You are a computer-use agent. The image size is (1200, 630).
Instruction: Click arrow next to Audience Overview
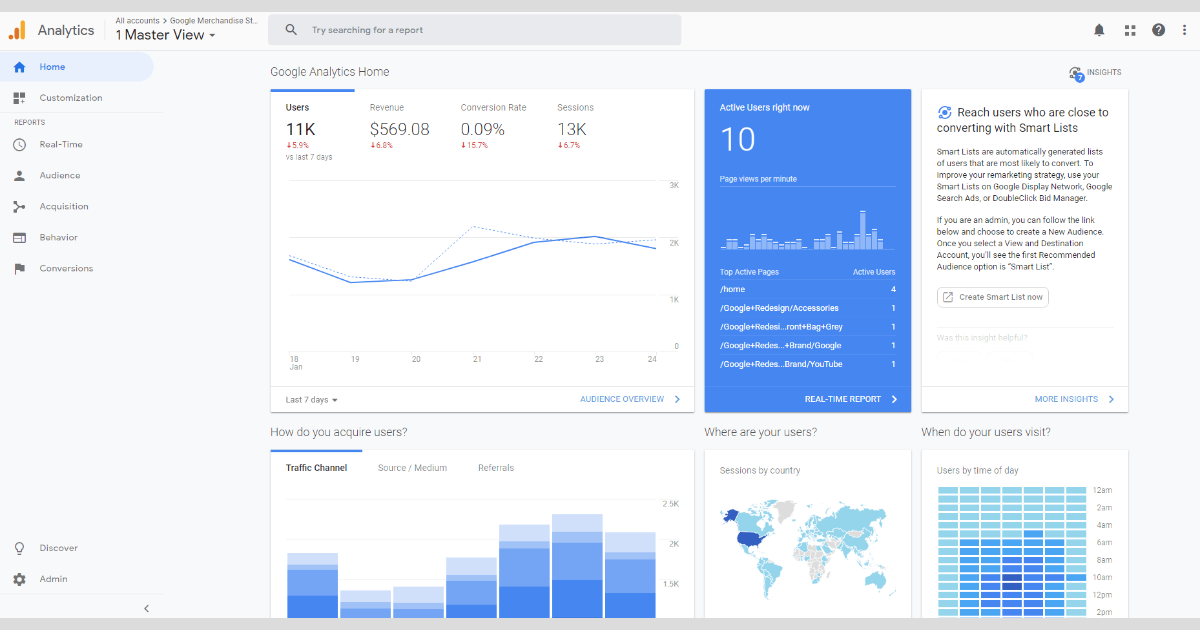click(x=677, y=399)
